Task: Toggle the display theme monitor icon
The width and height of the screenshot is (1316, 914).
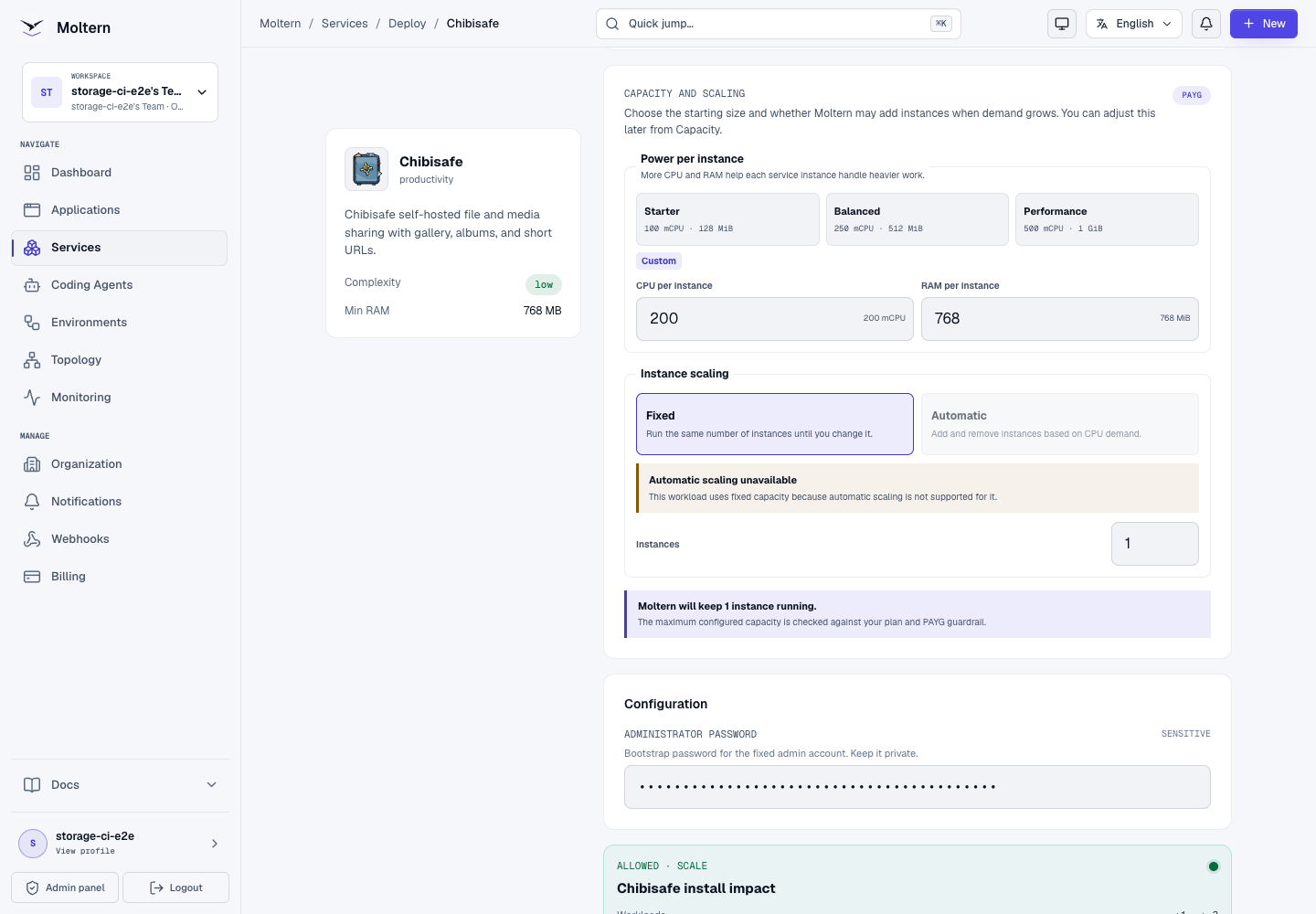Action: 1062,24
